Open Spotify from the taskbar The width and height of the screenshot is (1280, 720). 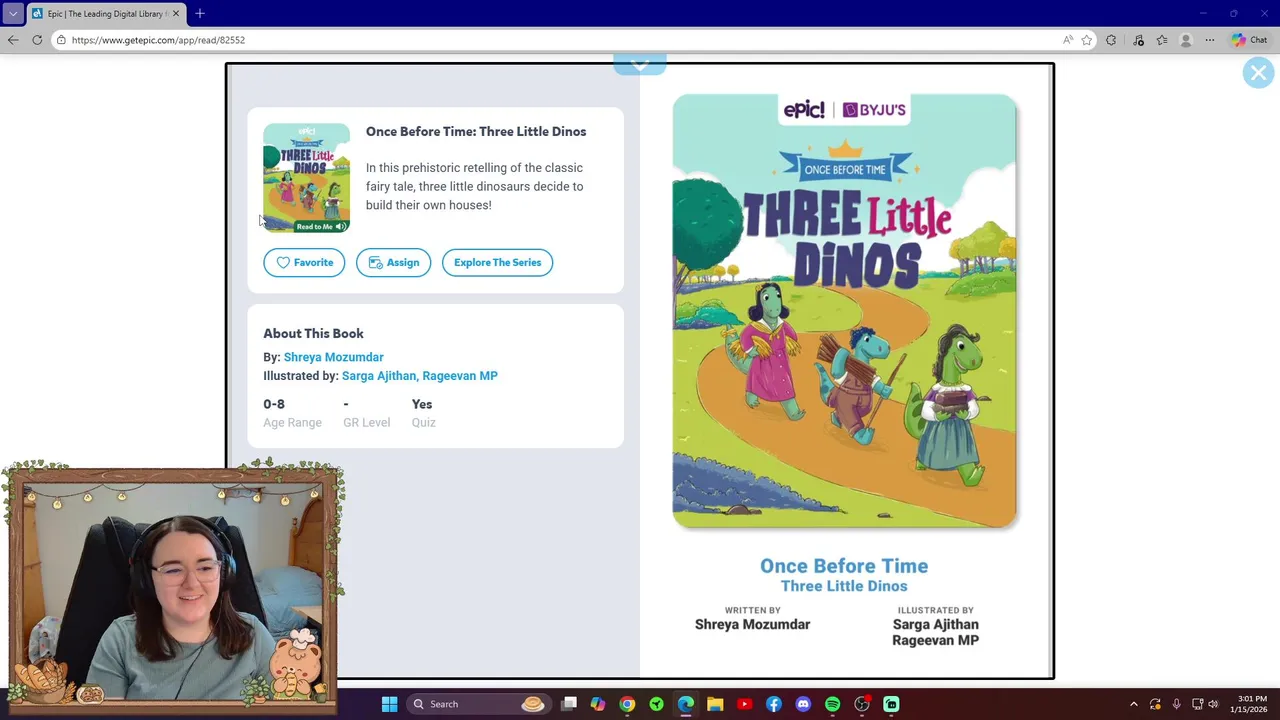click(832, 704)
